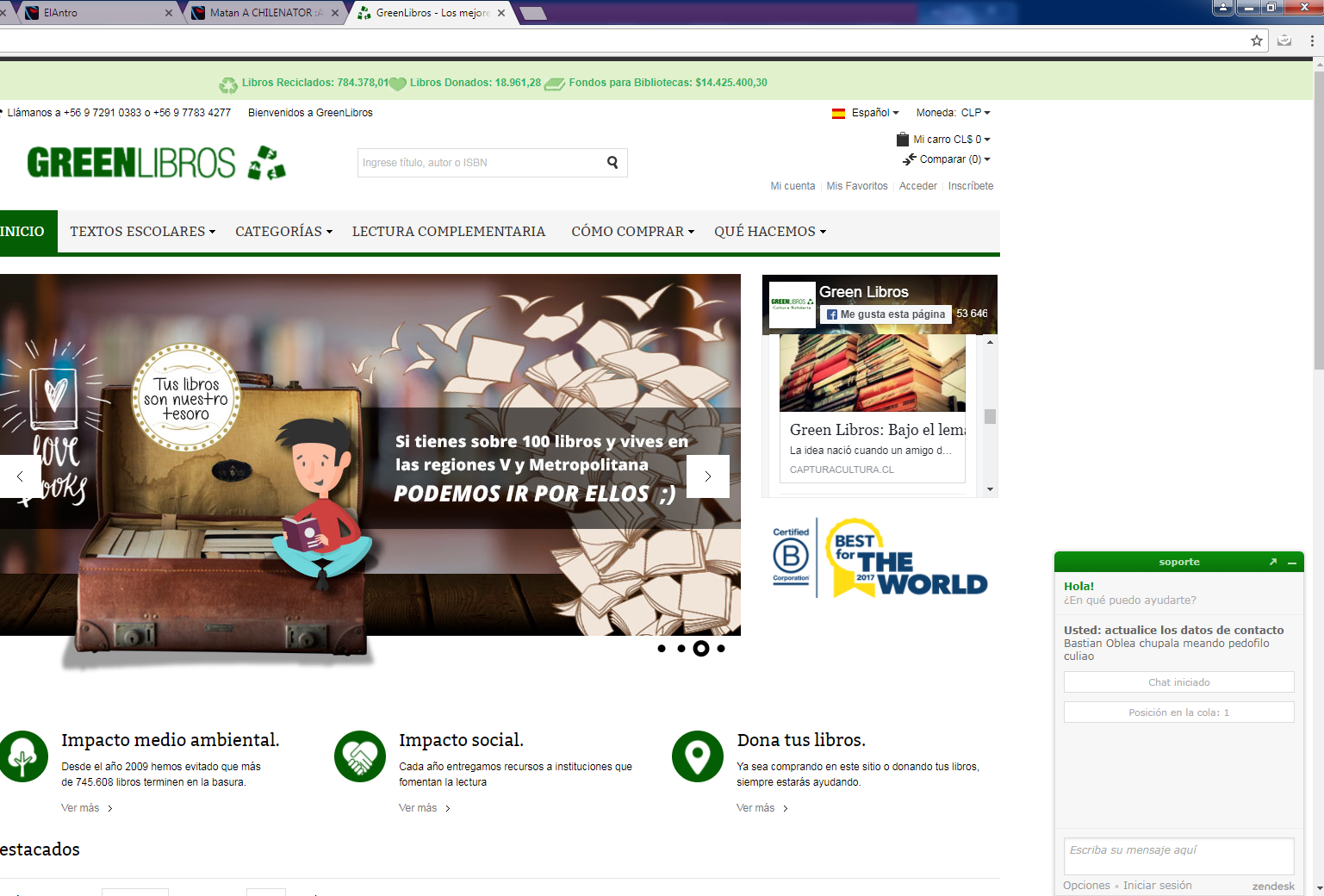This screenshot has height=896, width=1324.
Task: Open the Mi cuenta link
Action: (x=793, y=186)
